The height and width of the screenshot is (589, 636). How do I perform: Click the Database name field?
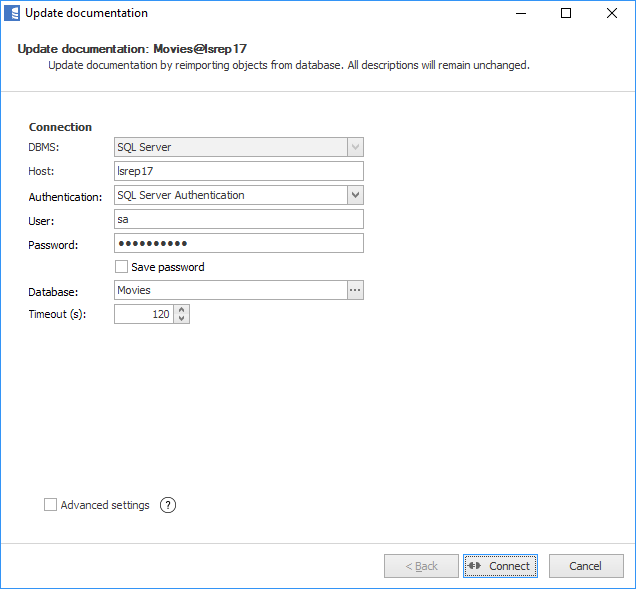tap(230, 290)
